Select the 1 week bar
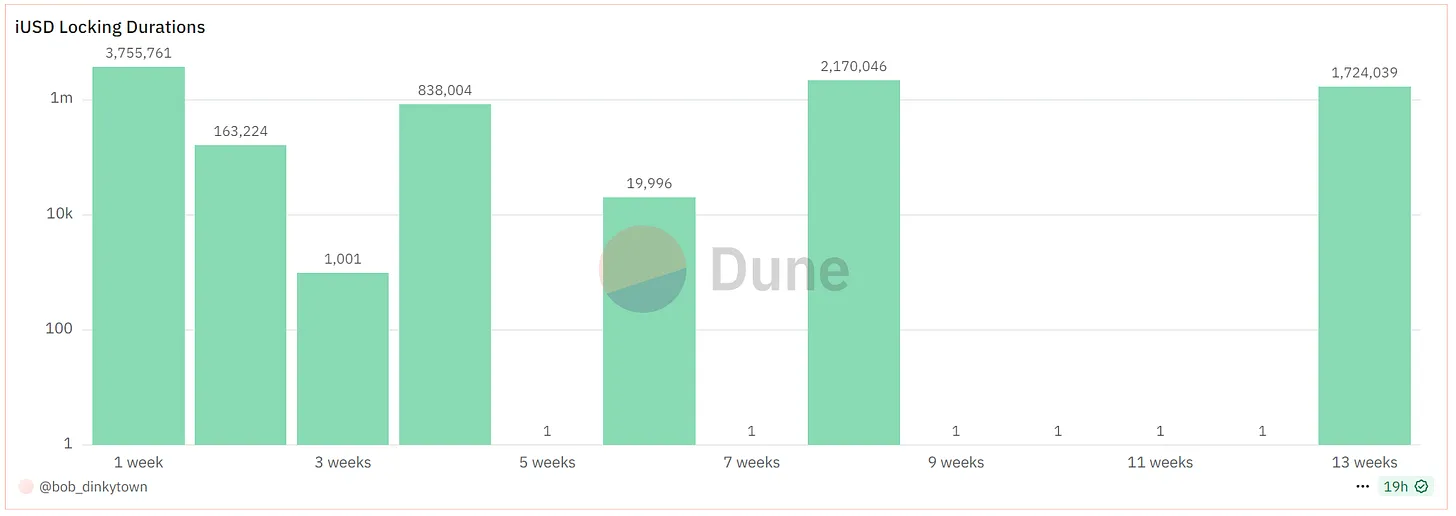Image resolution: width=1456 pixels, height=516 pixels. [x=139, y=256]
